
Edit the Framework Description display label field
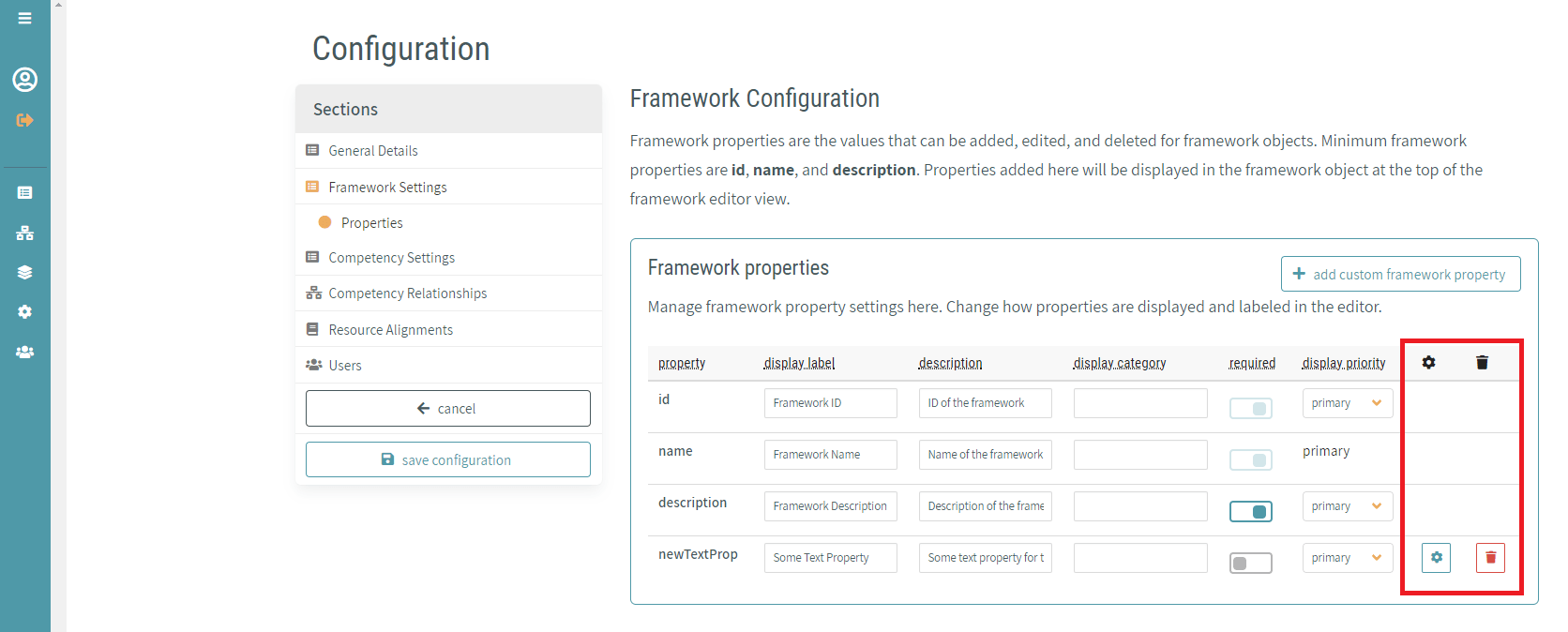(831, 506)
